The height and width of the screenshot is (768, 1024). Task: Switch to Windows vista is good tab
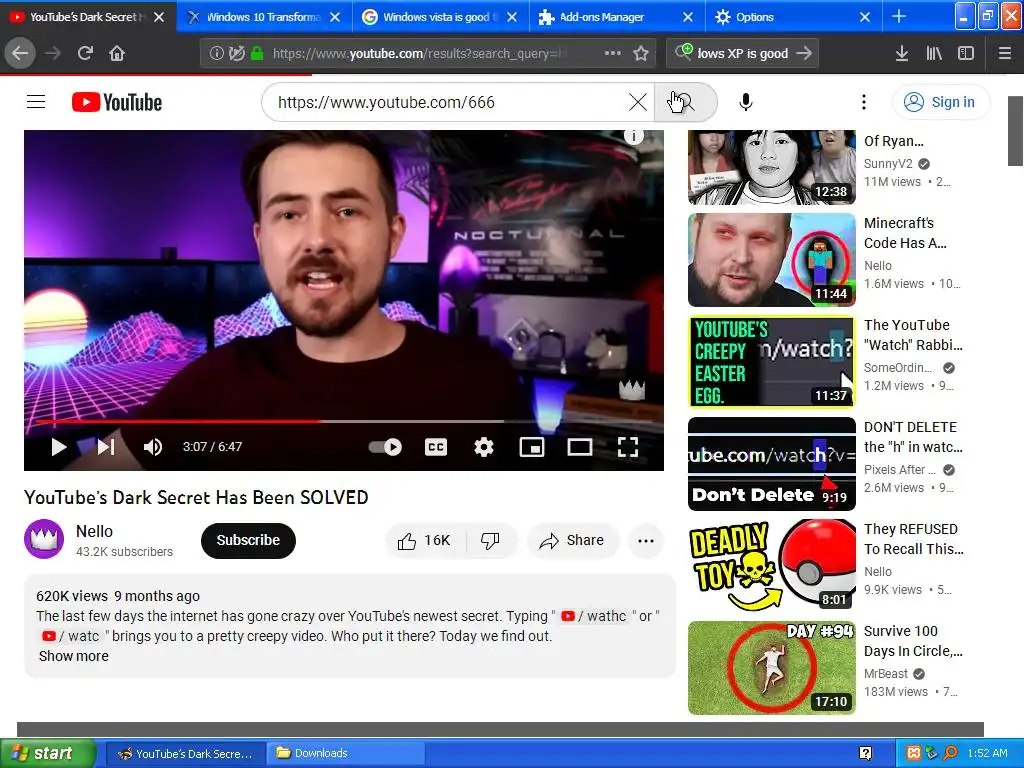pos(440,17)
